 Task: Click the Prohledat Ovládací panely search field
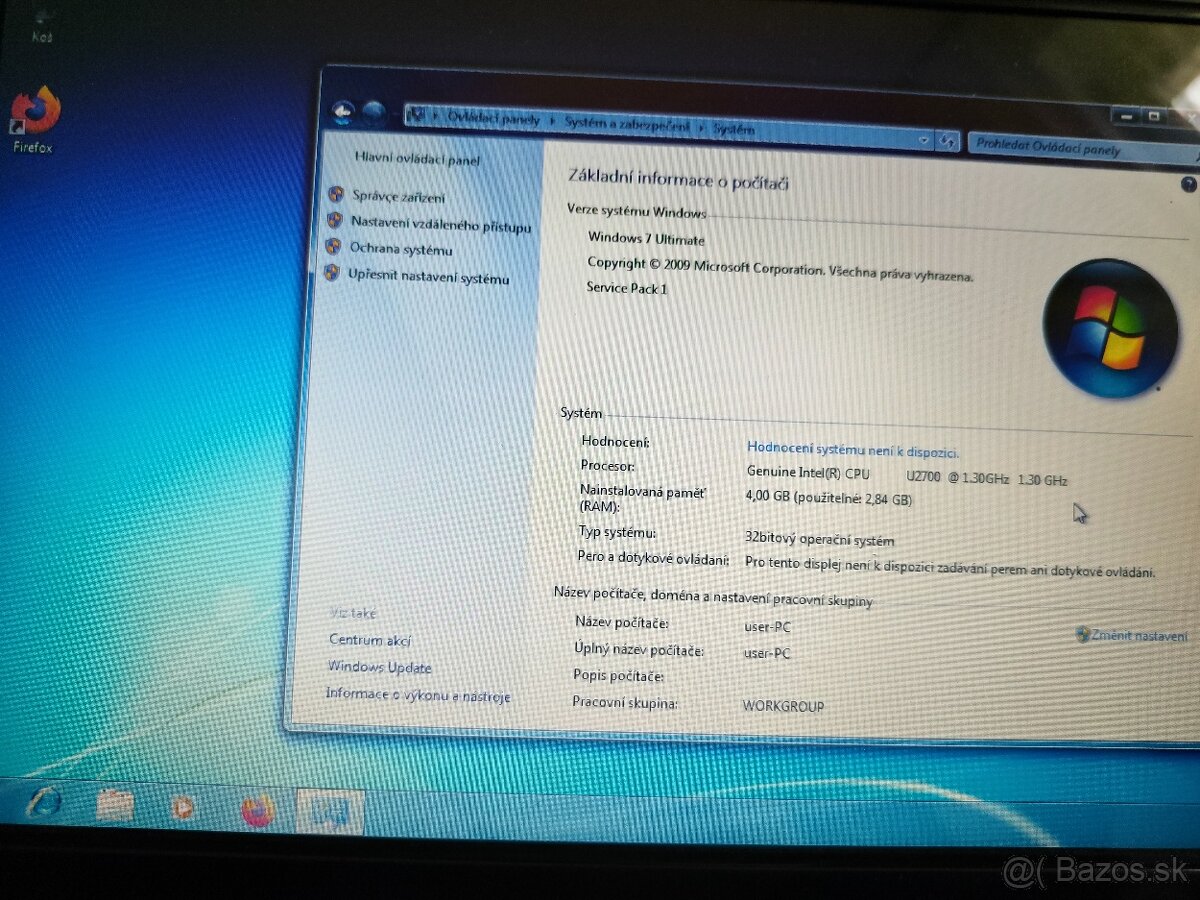[x=1083, y=148]
